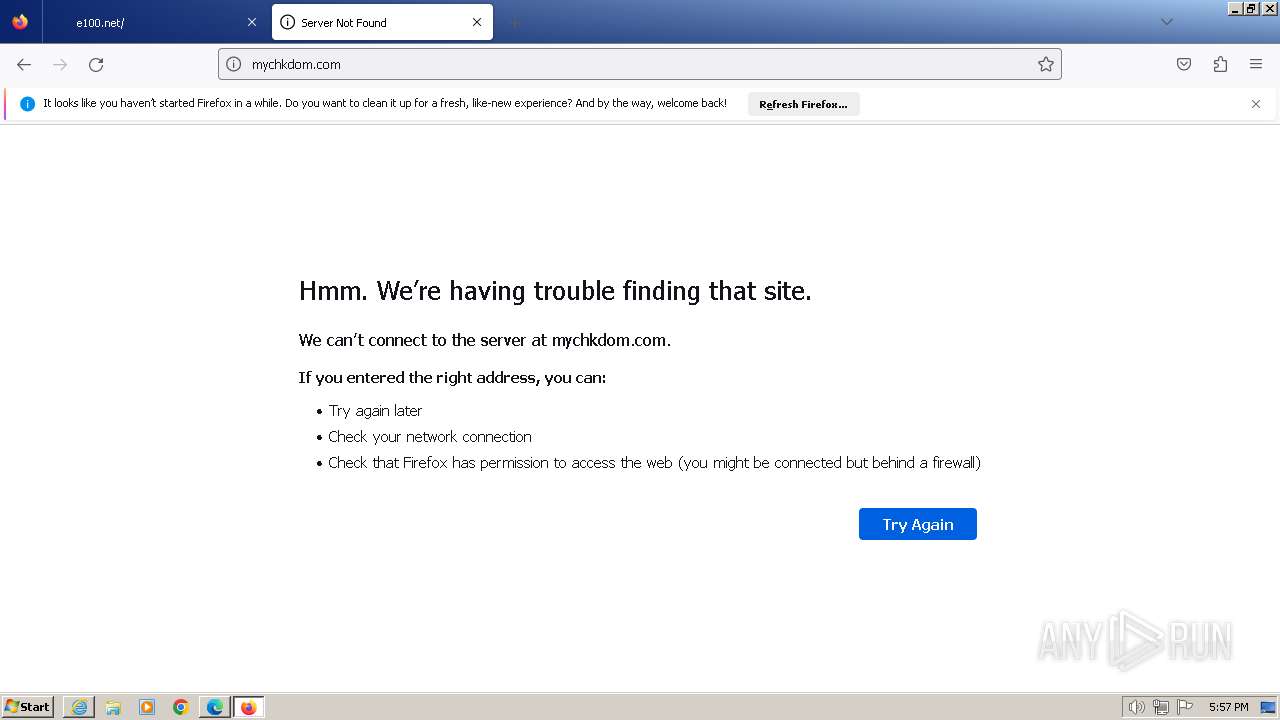Launch Microsoft Edge from taskbar

tap(215, 707)
